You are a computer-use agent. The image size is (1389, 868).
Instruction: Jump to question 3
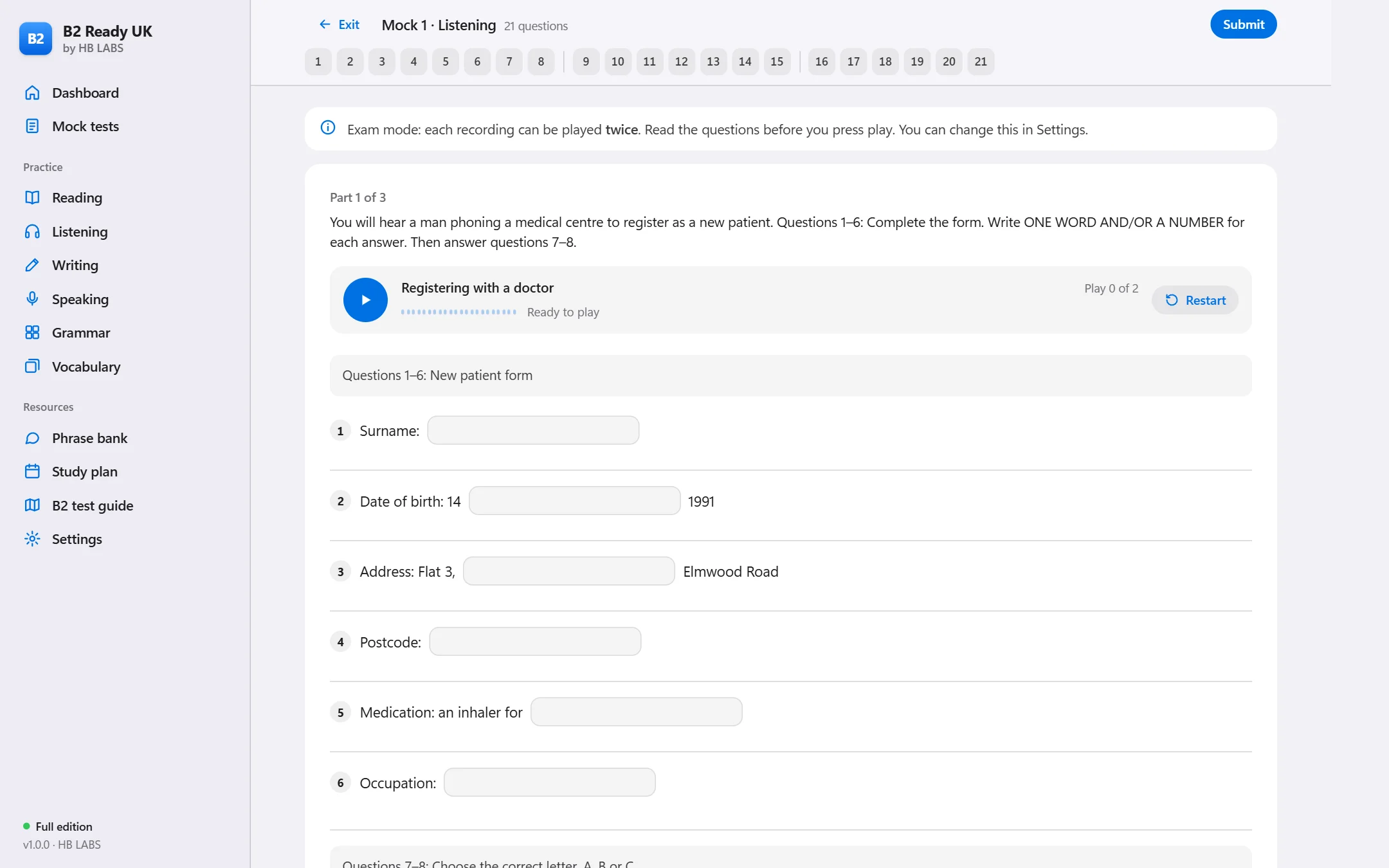(x=382, y=62)
